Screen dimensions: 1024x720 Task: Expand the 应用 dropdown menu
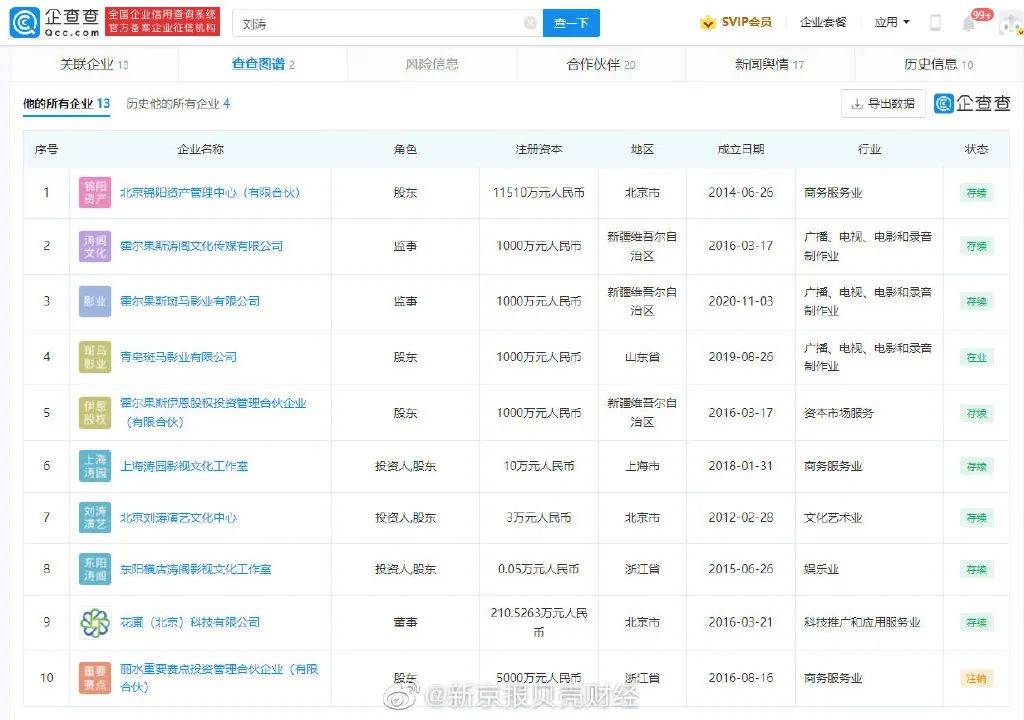[892, 22]
